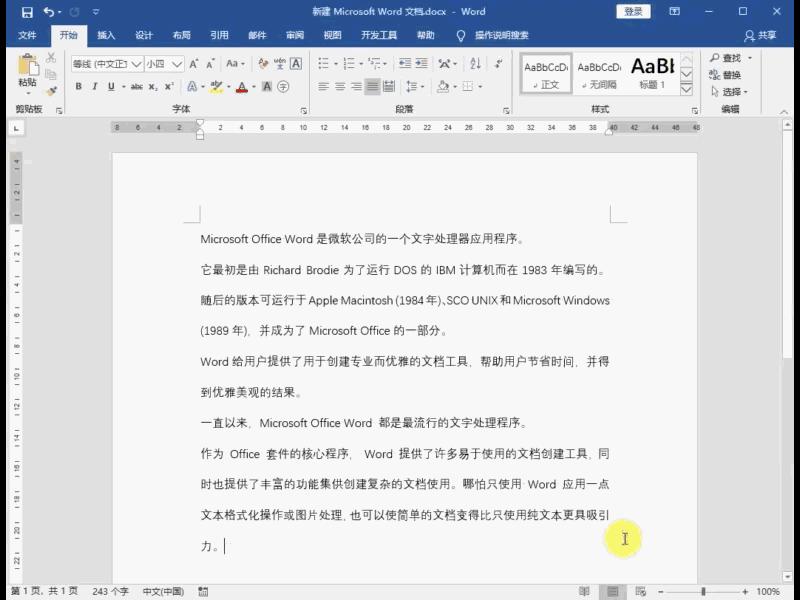Open the font size dropdown

coord(174,66)
